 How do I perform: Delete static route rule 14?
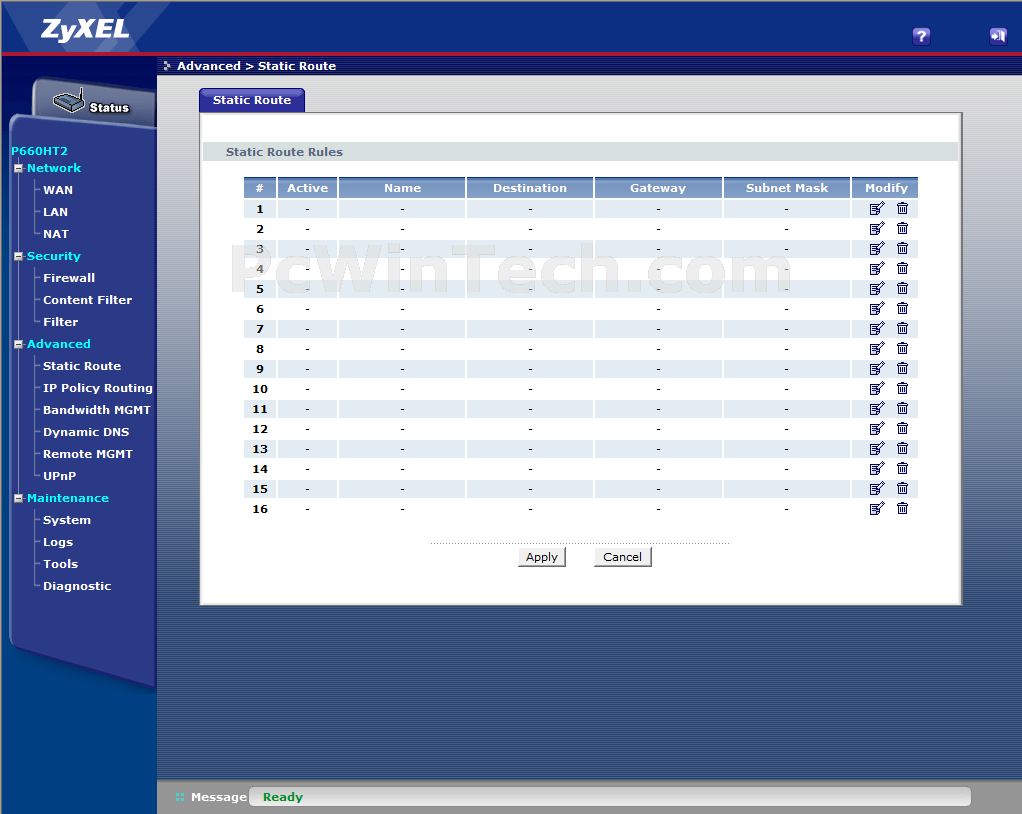point(902,469)
